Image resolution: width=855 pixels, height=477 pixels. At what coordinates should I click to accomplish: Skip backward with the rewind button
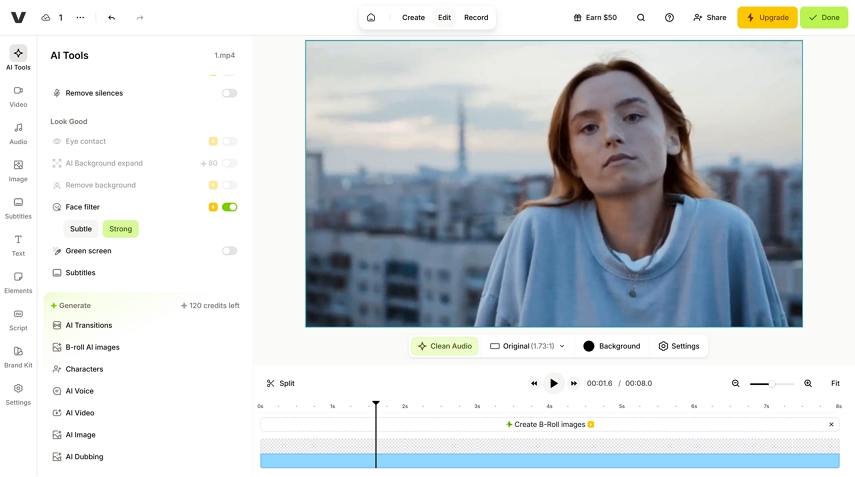[534, 383]
